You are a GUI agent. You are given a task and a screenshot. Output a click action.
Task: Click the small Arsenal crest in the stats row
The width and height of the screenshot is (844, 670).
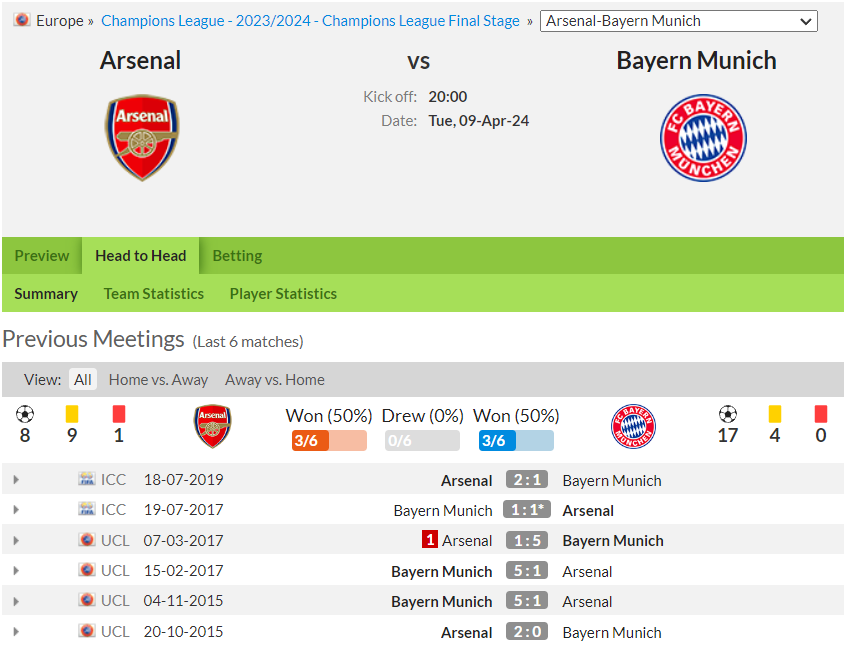[213, 426]
